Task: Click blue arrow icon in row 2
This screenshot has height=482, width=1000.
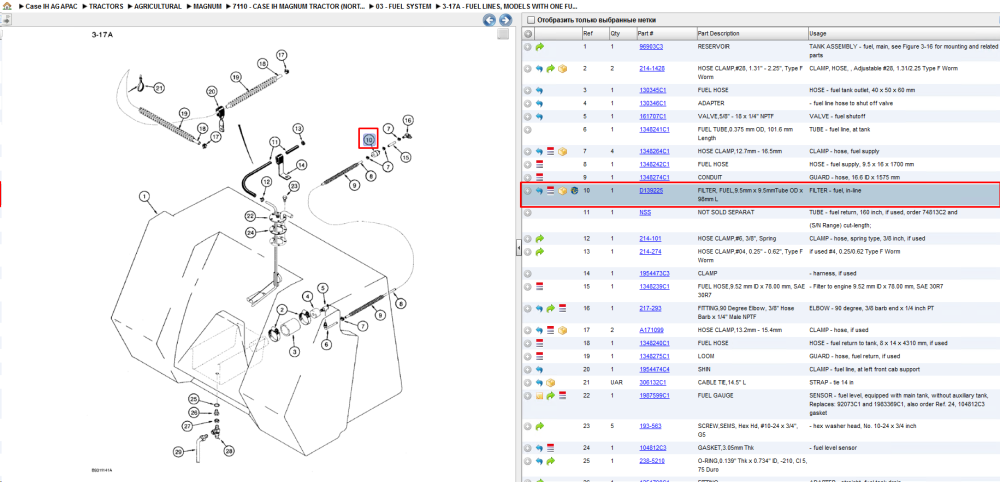Action: click(x=540, y=68)
